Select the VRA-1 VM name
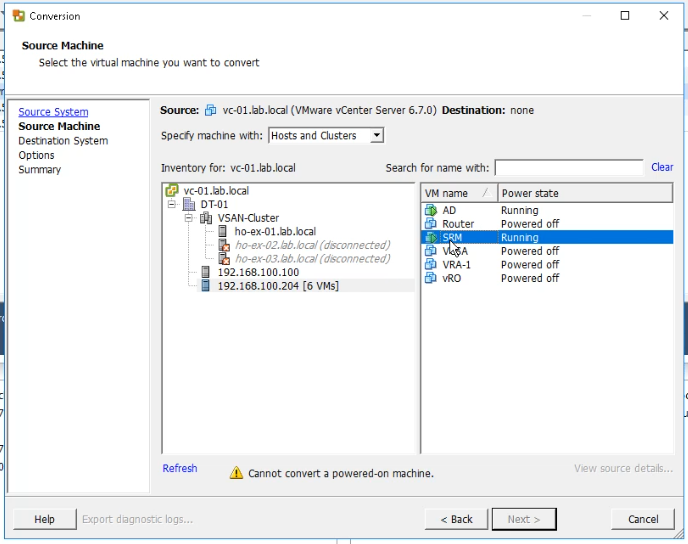Screen dimensions: 688x544 pyautogui.click(x=456, y=265)
